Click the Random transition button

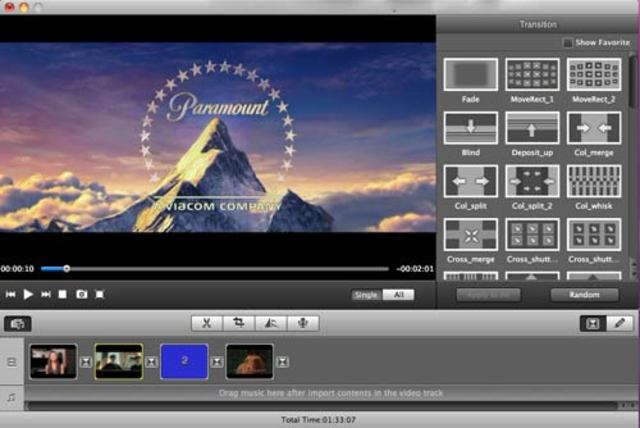[584, 295]
